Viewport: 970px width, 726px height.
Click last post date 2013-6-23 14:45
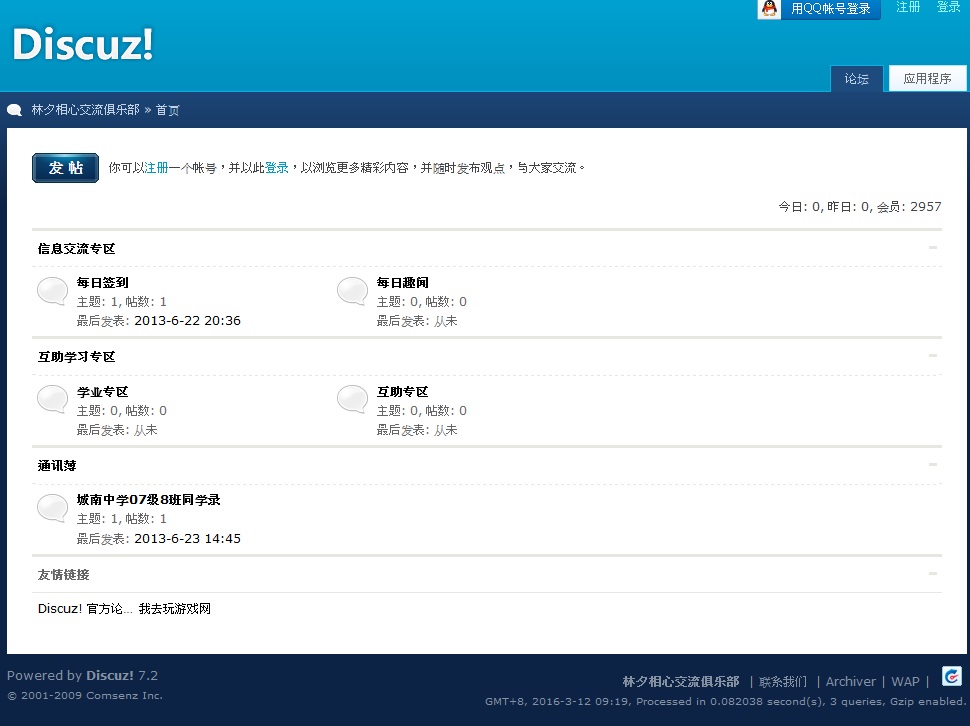click(187, 538)
